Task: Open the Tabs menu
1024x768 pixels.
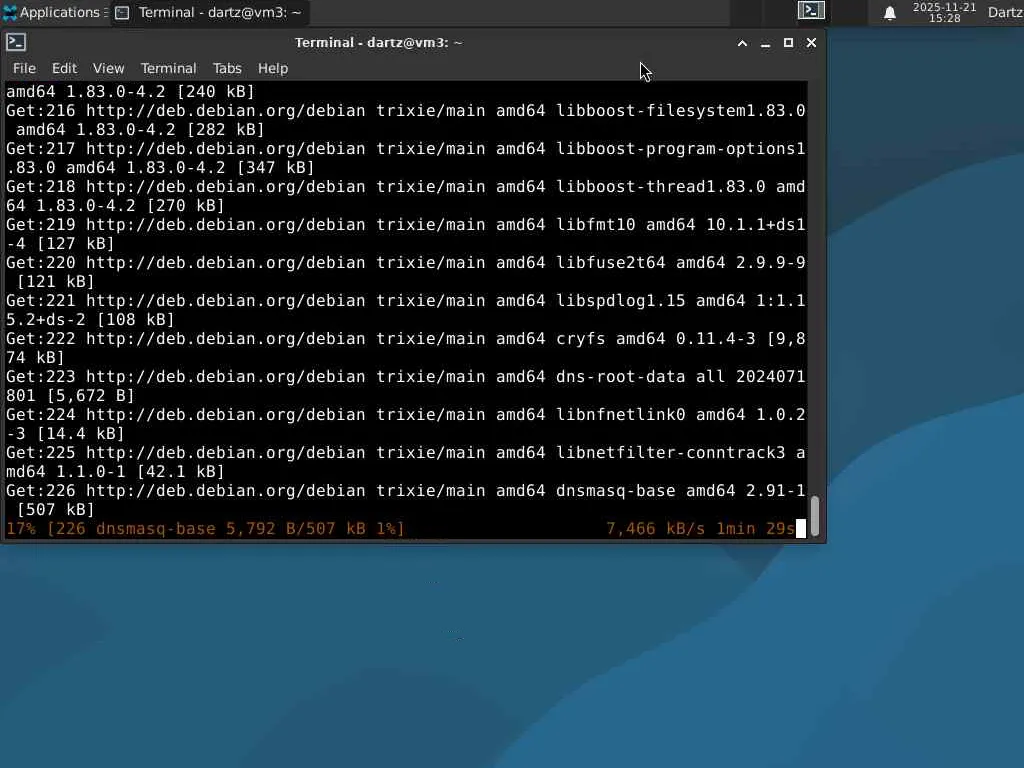Action: pos(227,68)
